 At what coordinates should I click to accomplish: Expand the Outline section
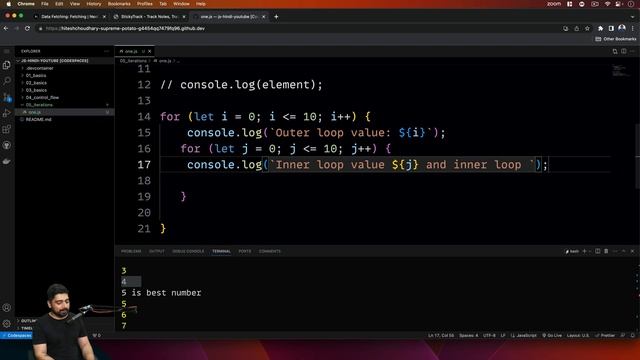pos(27,321)
